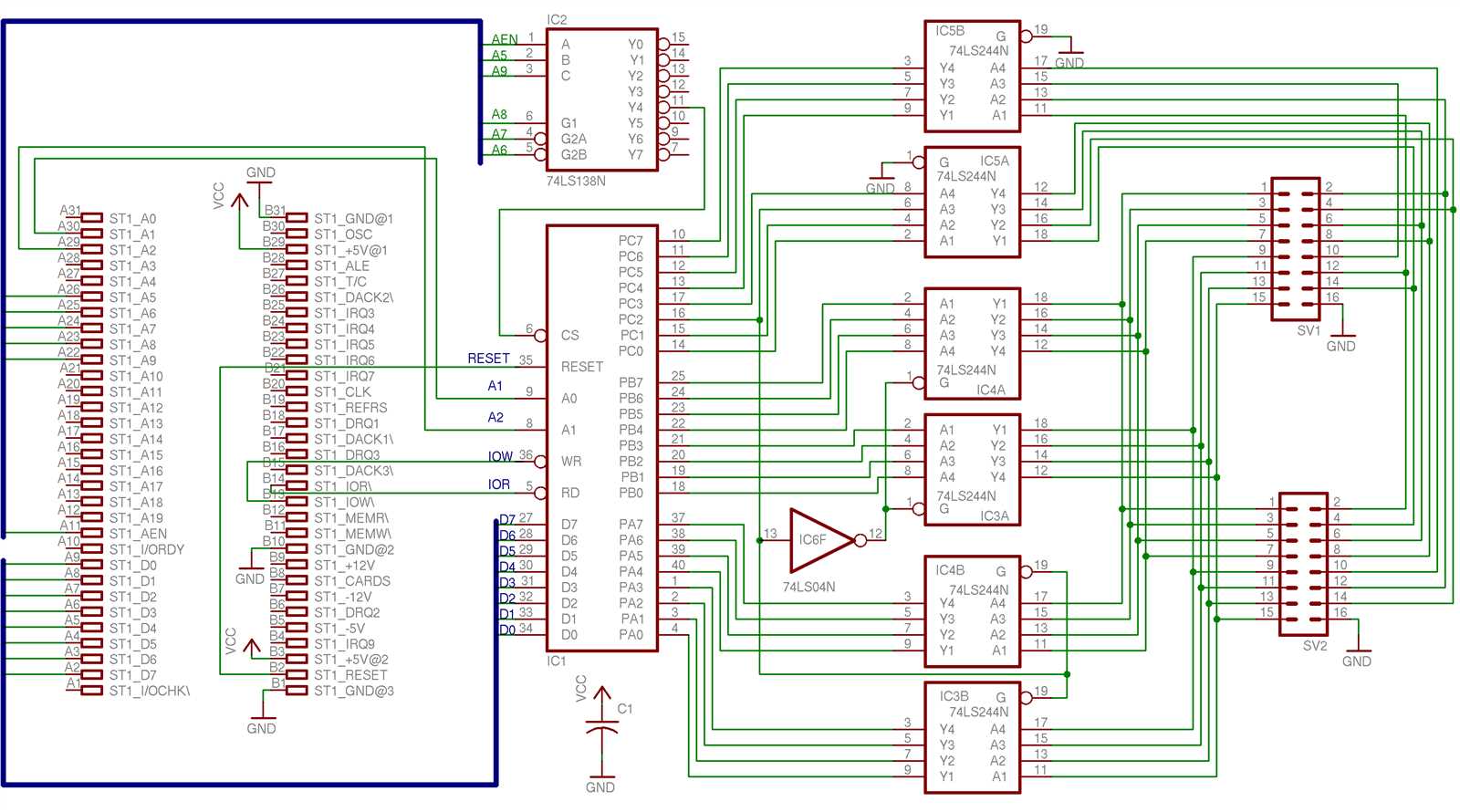Image resolution: width=1460 pixels, height=812 pixels.
Task: Click the Y0 output name on IC2
Action: point(635,45)
